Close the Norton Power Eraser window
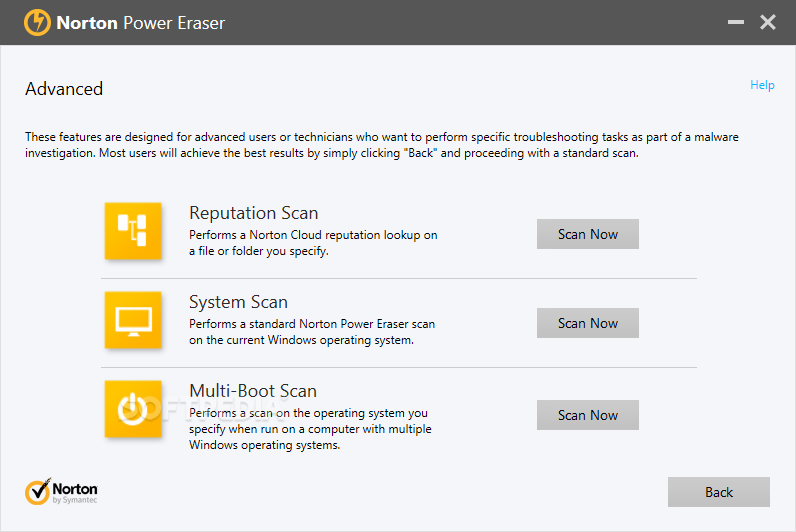The width and height of the screenshot is (796, 532). (768, 22)
